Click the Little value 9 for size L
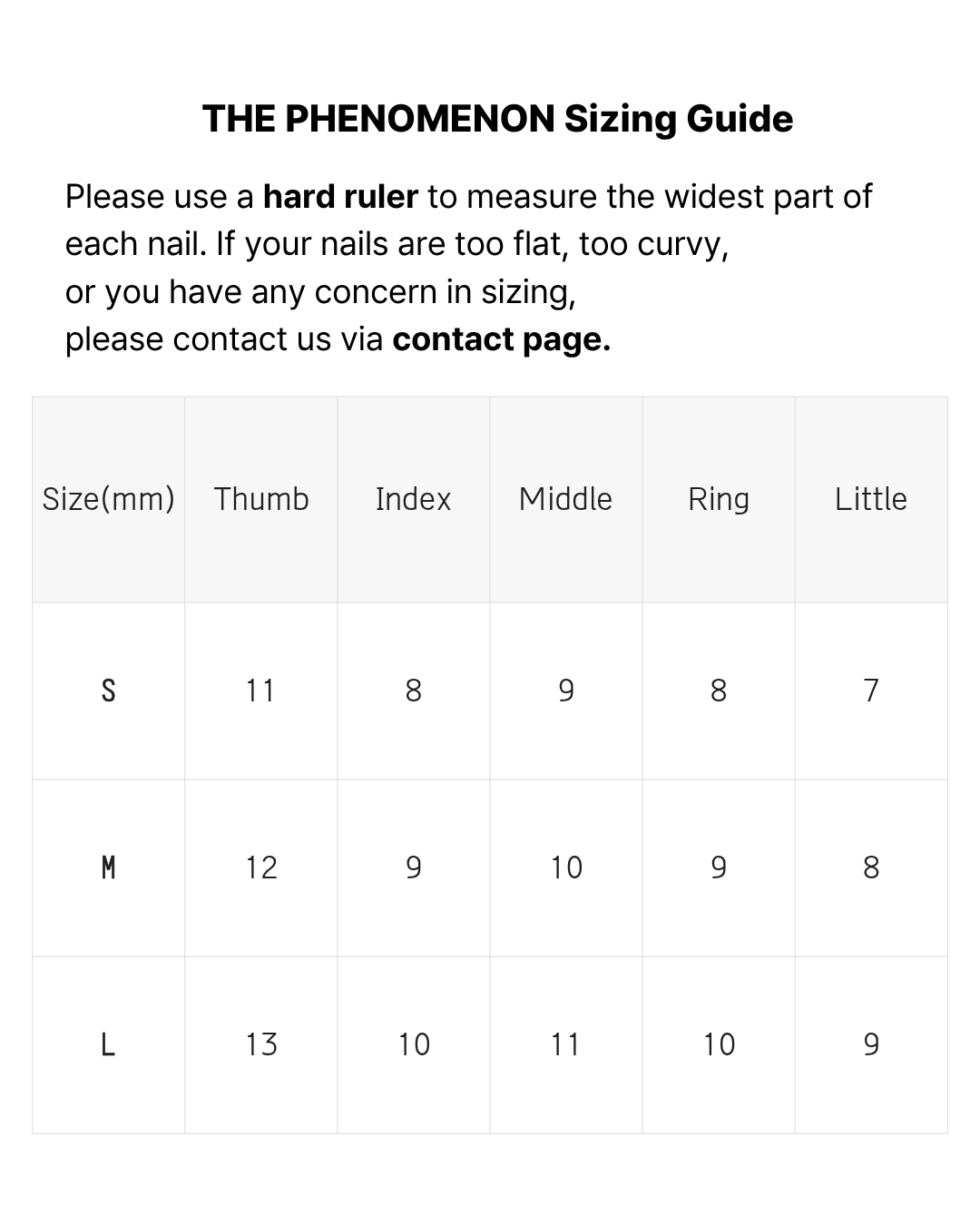 (x=871, y=1044)
